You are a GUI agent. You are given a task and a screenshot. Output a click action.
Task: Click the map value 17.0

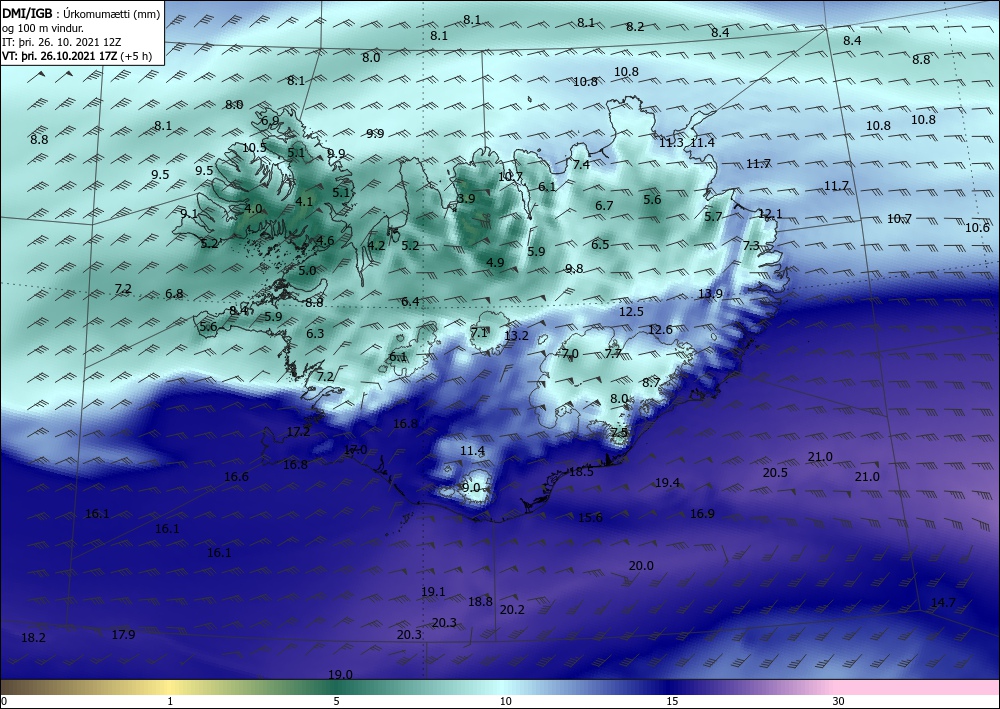pos(355,450)
